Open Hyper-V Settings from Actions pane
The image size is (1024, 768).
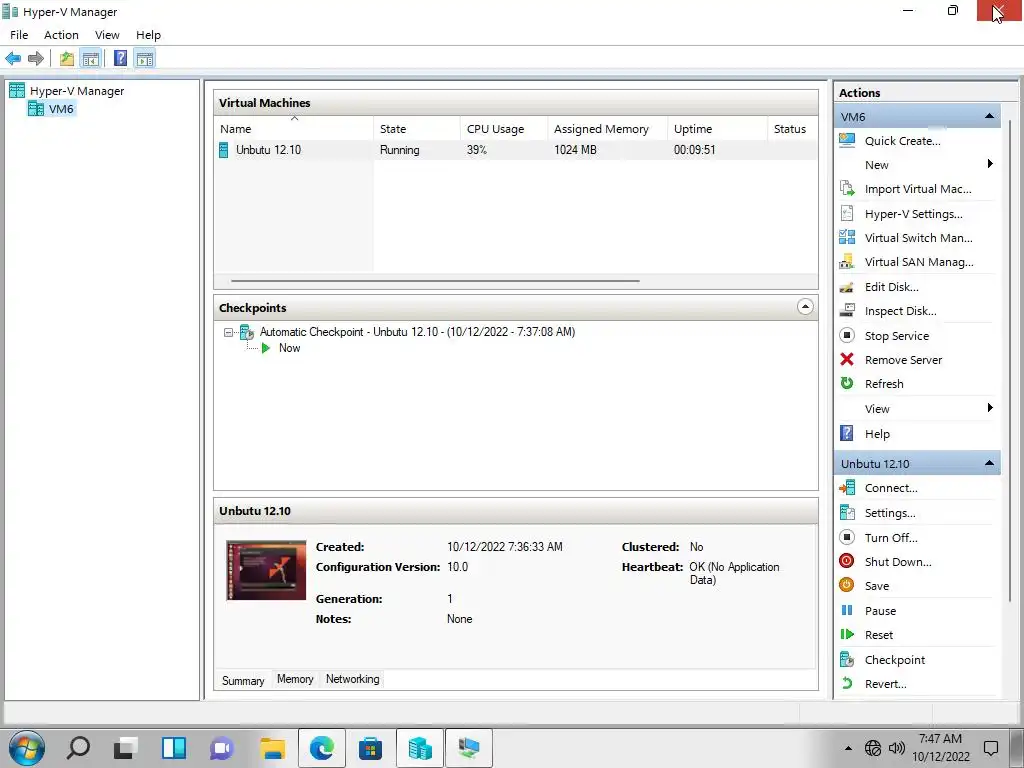tap(913, 214)
